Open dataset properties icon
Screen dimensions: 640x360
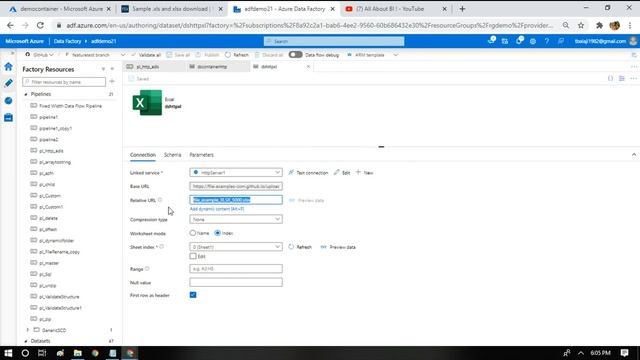(622, 78)
